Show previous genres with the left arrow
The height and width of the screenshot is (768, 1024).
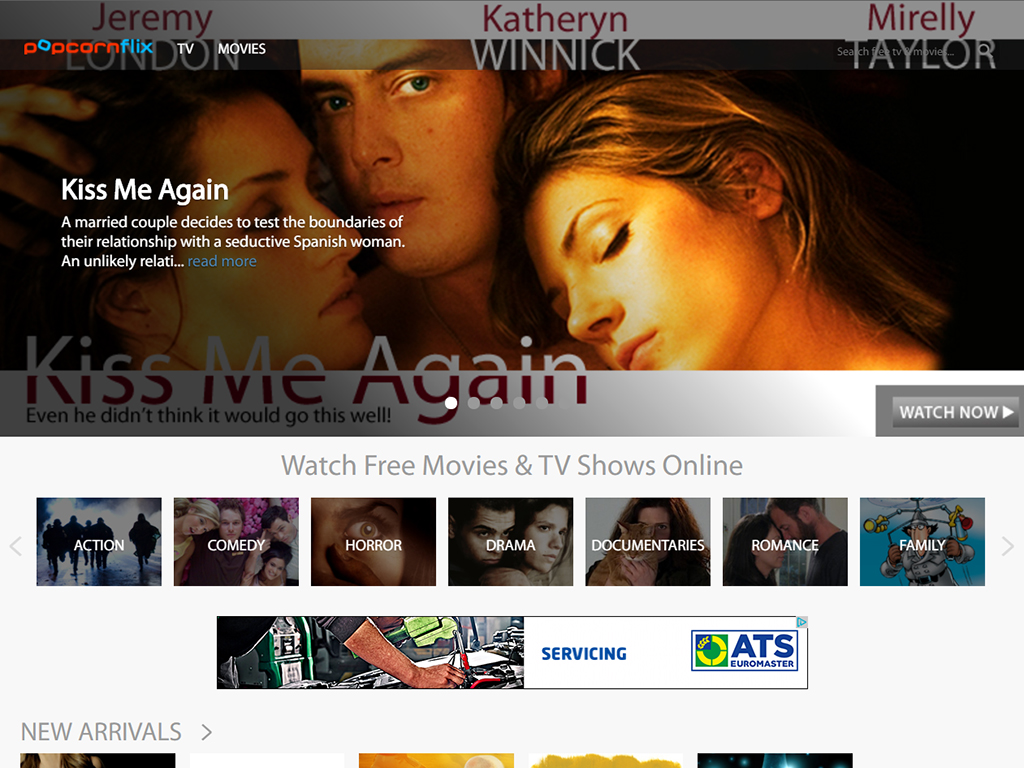pos(15,546)
